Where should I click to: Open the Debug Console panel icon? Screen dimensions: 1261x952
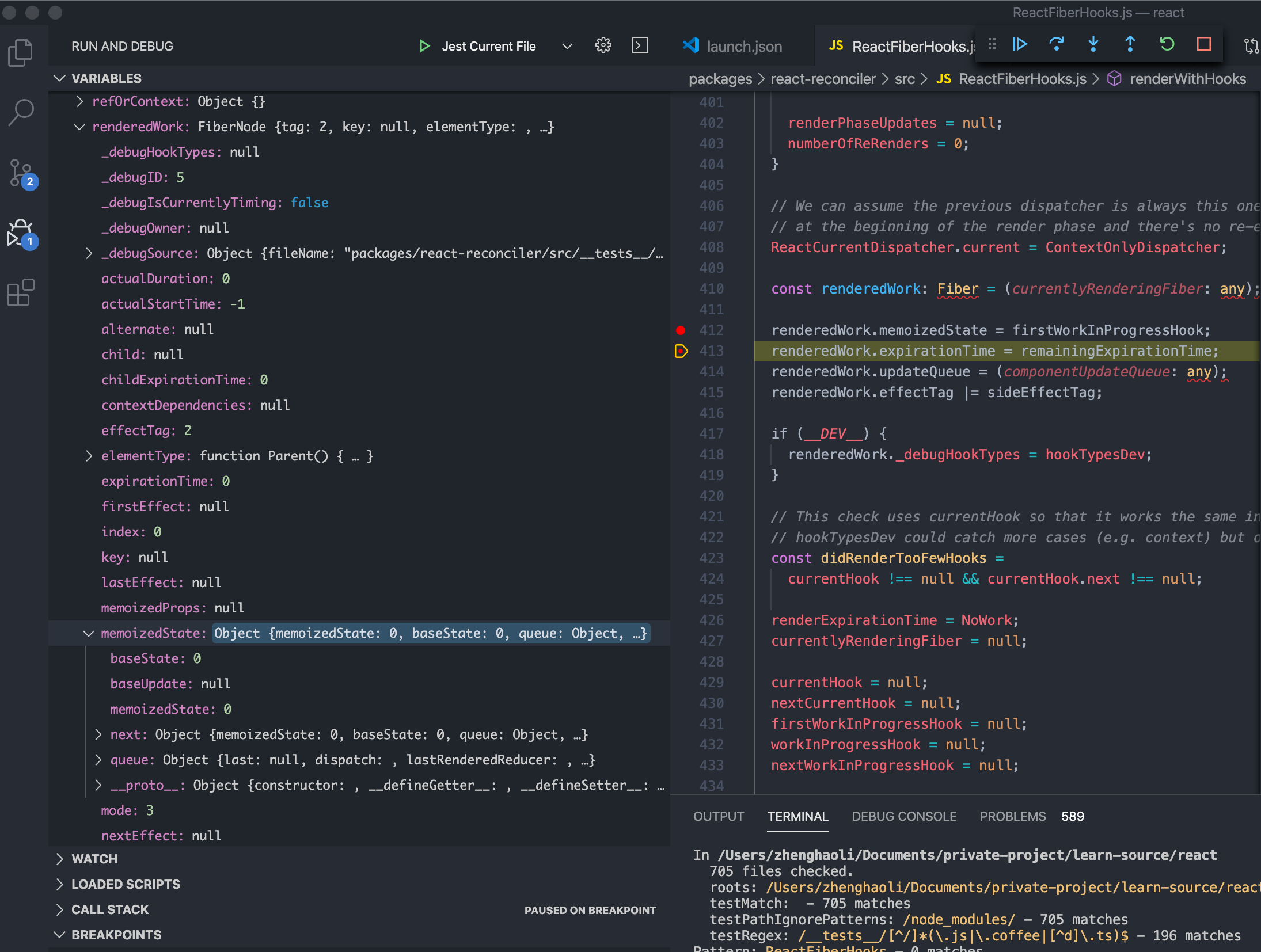pos(640,45)
